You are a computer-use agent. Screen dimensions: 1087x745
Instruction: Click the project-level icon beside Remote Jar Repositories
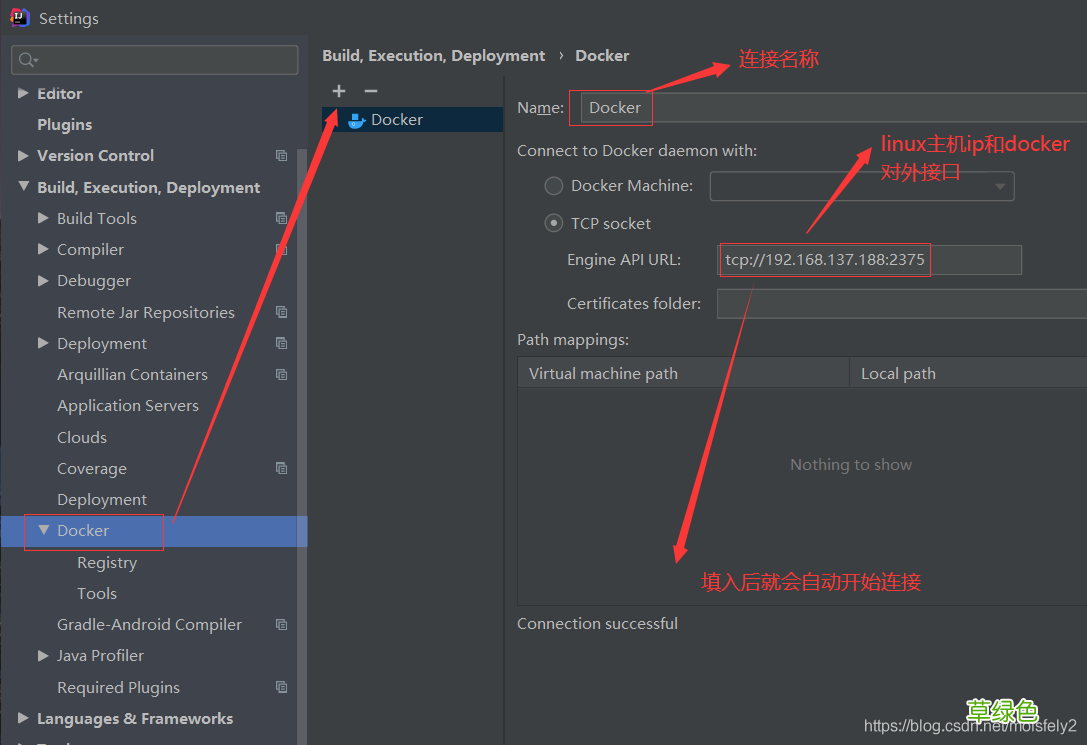coord(281,313)
